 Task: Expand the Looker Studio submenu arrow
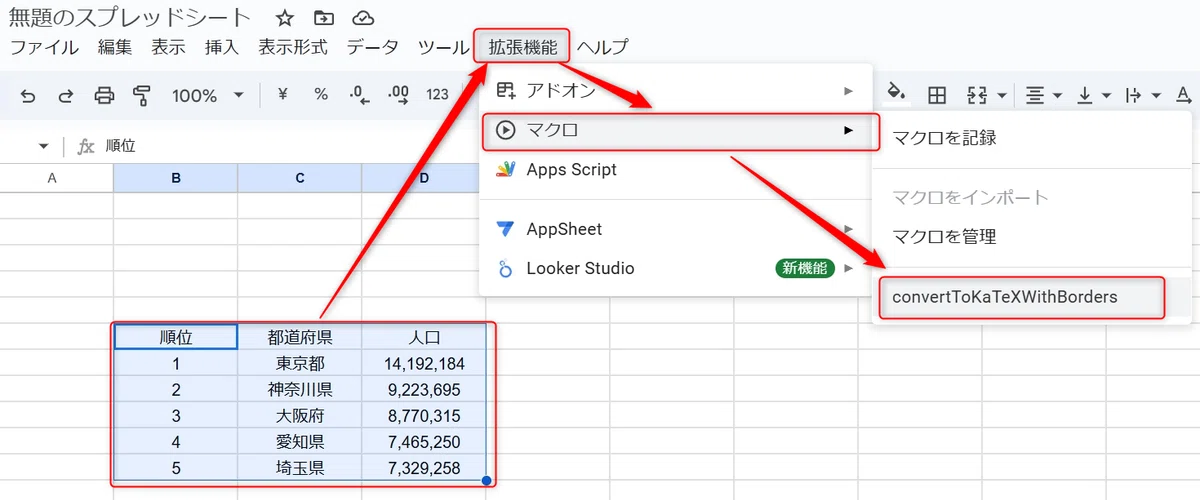point(848,268)
